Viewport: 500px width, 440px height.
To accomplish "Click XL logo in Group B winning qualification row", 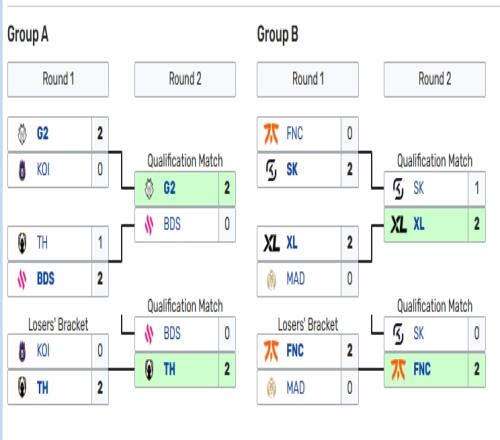I will click(x=398, y=224).
